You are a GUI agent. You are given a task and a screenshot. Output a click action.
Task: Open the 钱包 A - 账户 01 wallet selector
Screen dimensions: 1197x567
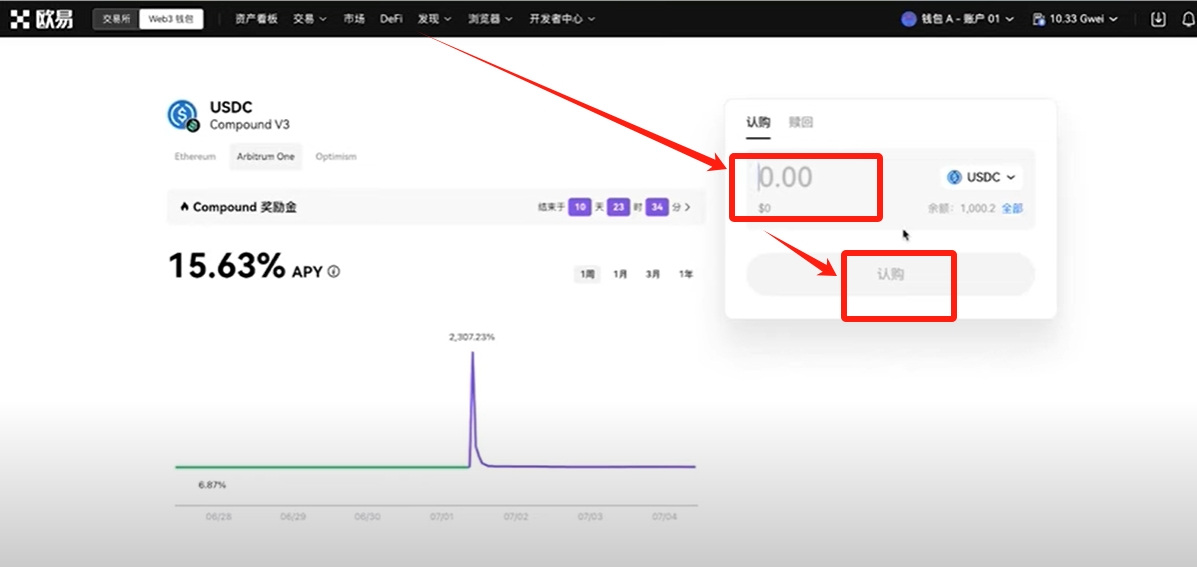(x=958, y=19)
